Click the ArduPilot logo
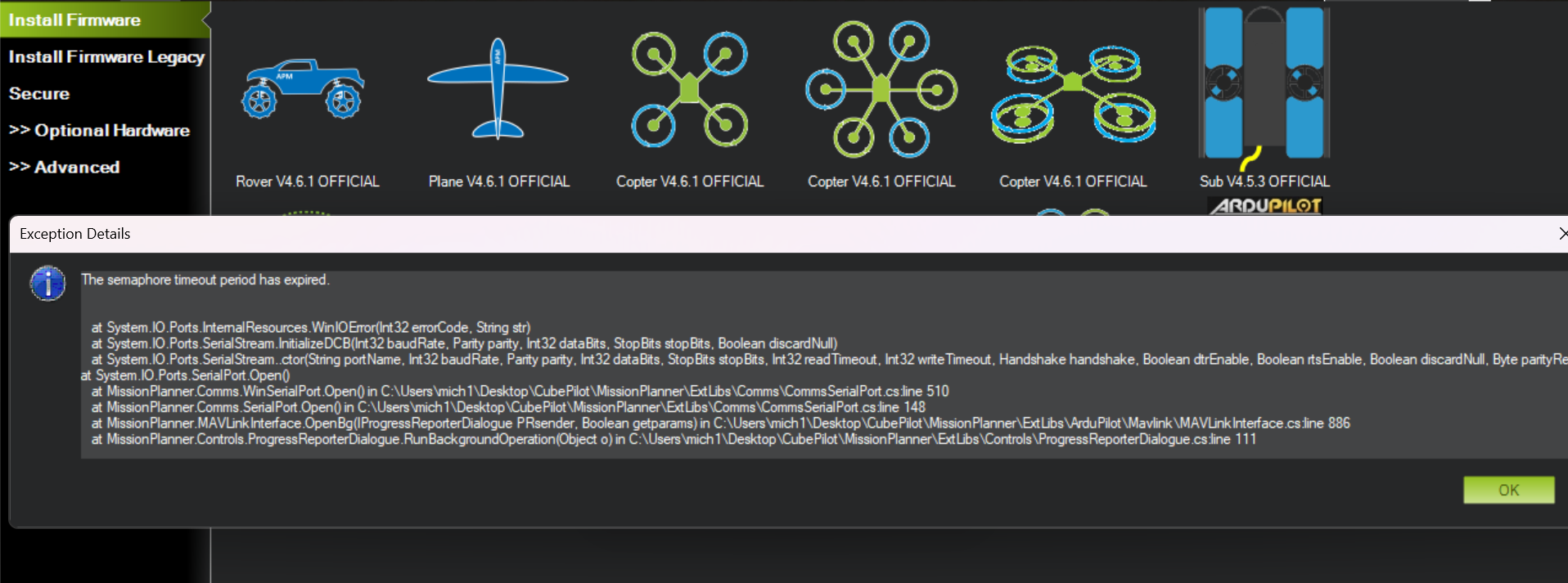This screenshot has height=583, width=1568. click(x=1265, y=205)
